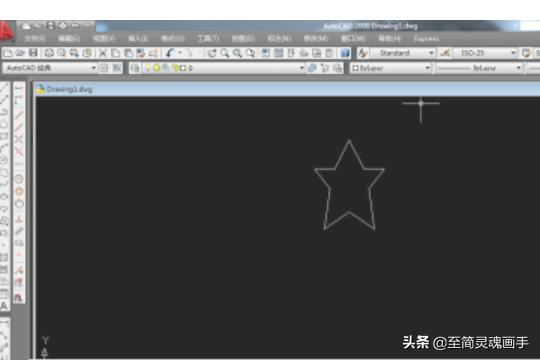This screenshot has height=360, width=540.
Task: Select the Multiline Text A tool
Action: (x=4, y=306)
